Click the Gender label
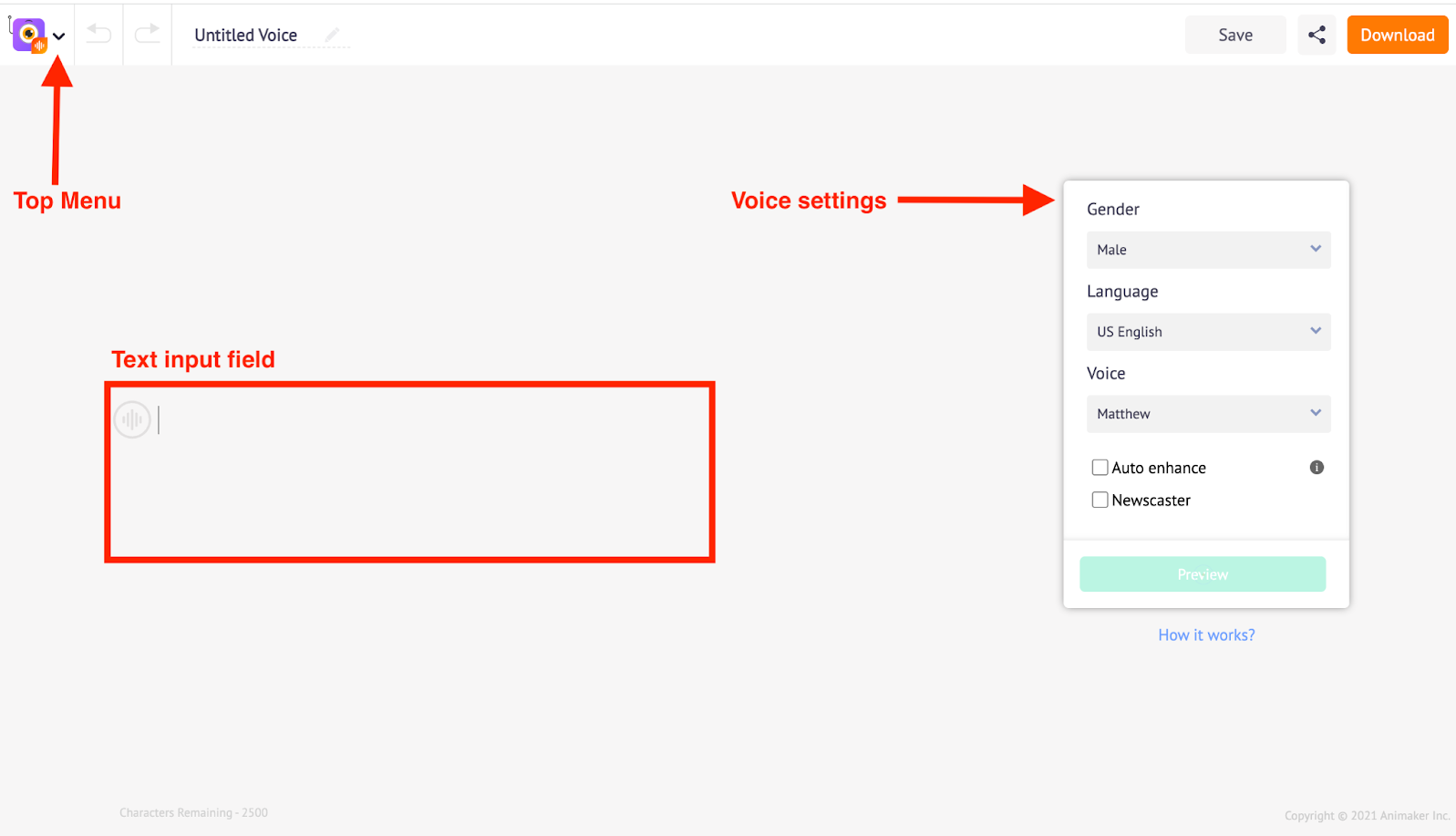Image resolution: width=1456 pixels, height=836 pixels. tap(1113, 209)
